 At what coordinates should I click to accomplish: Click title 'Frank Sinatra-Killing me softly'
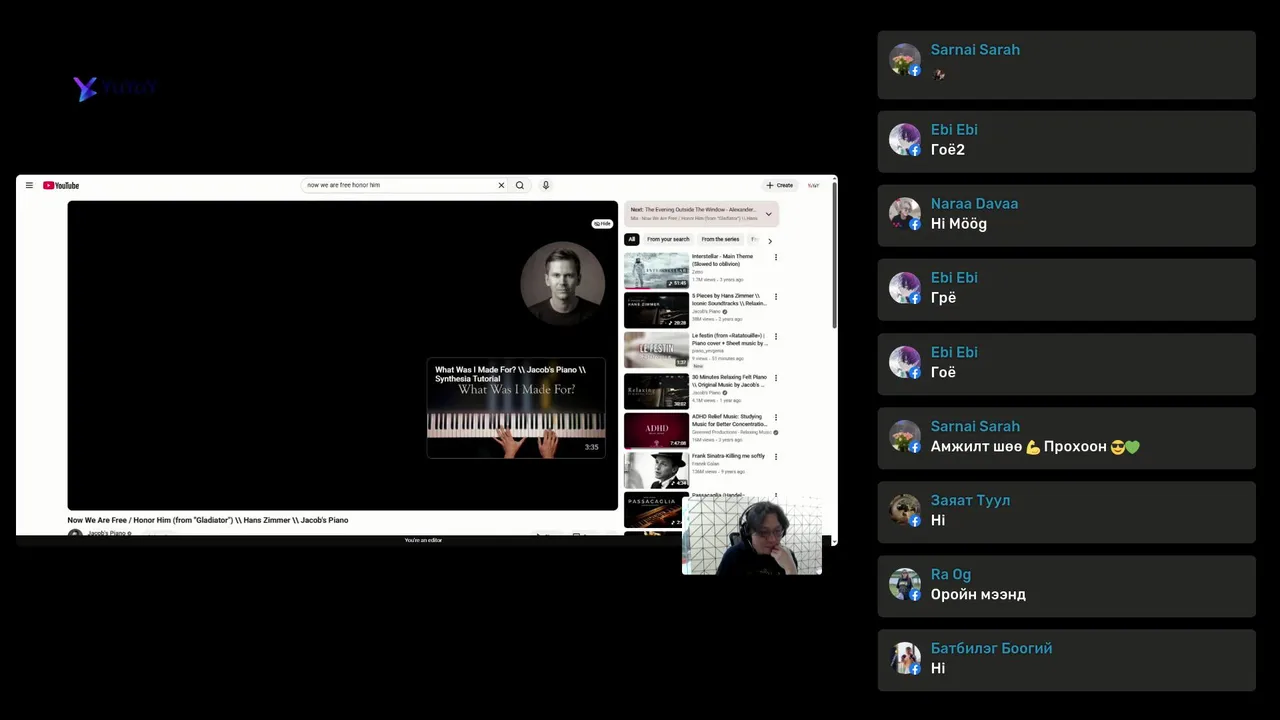tap(728, 456)
